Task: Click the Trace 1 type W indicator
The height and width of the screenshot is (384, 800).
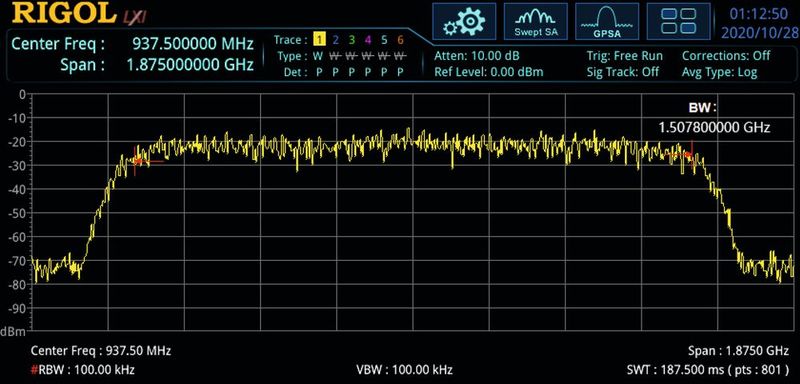Action: point(318,56)
